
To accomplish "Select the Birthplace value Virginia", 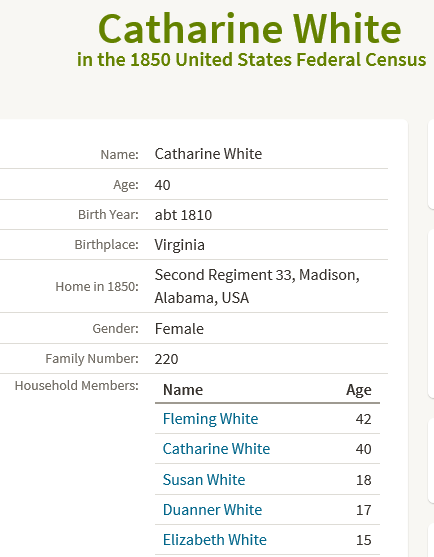I will [179, 245].
